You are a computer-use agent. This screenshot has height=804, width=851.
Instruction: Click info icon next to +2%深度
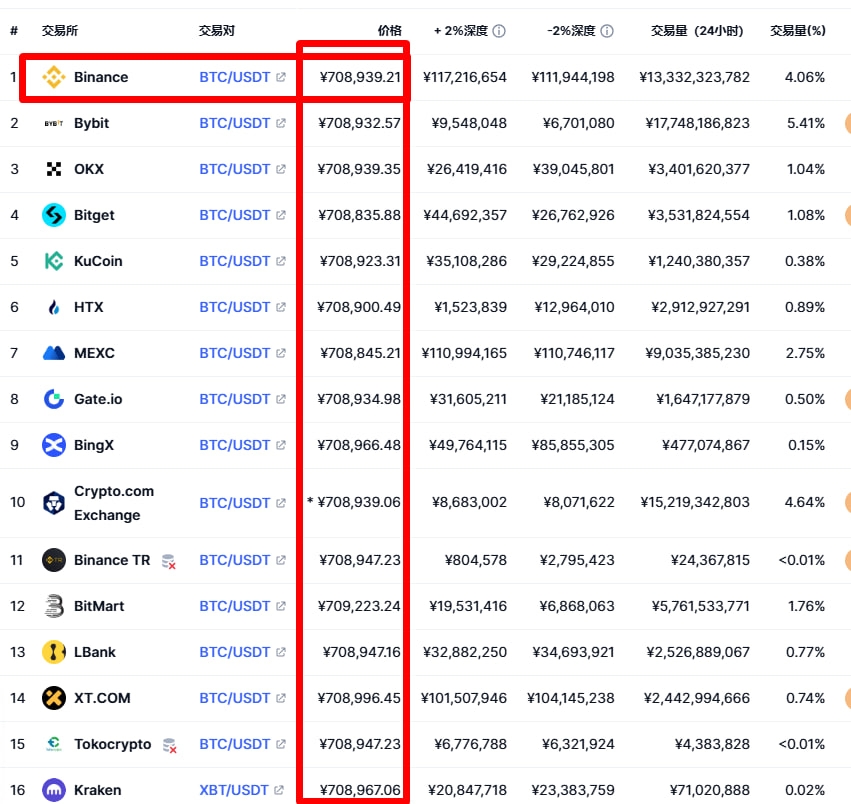[499, 31]
